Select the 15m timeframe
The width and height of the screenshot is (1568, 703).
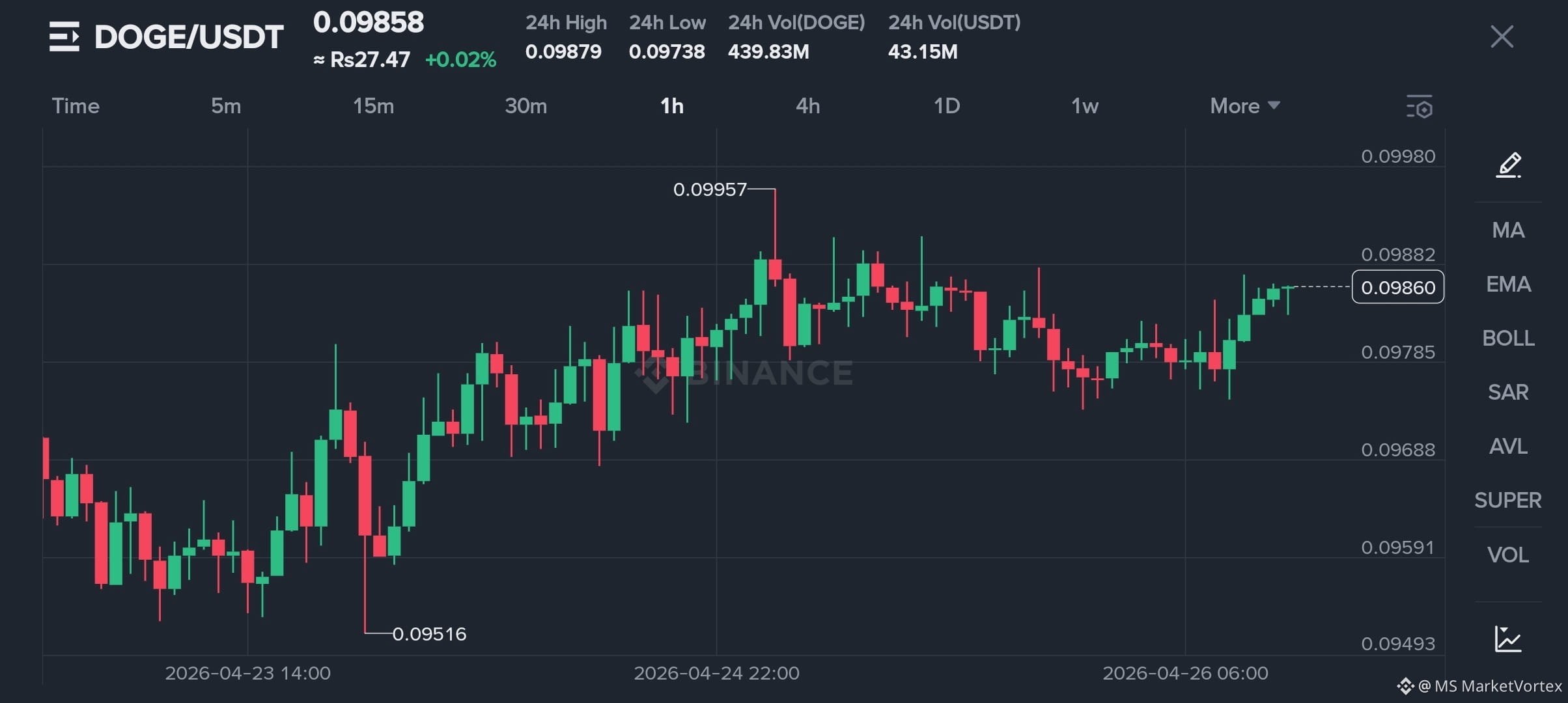point(374,105)
